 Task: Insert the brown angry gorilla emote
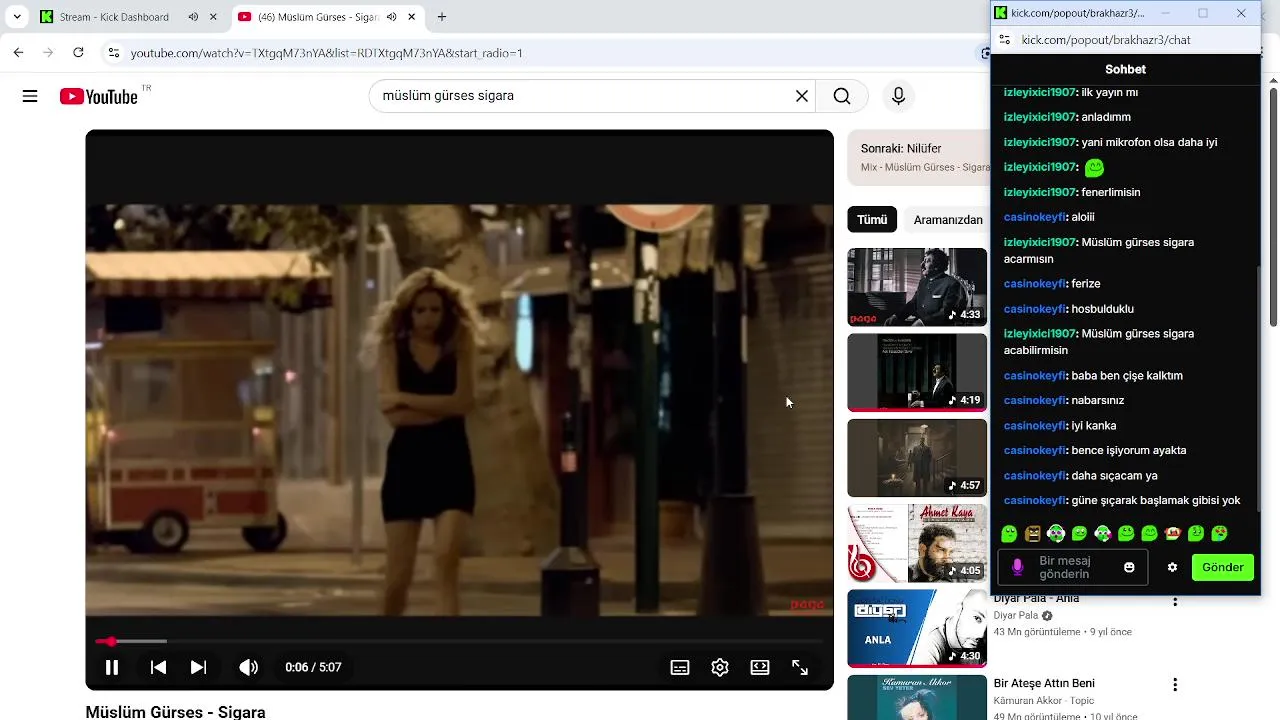[1033, 534]
